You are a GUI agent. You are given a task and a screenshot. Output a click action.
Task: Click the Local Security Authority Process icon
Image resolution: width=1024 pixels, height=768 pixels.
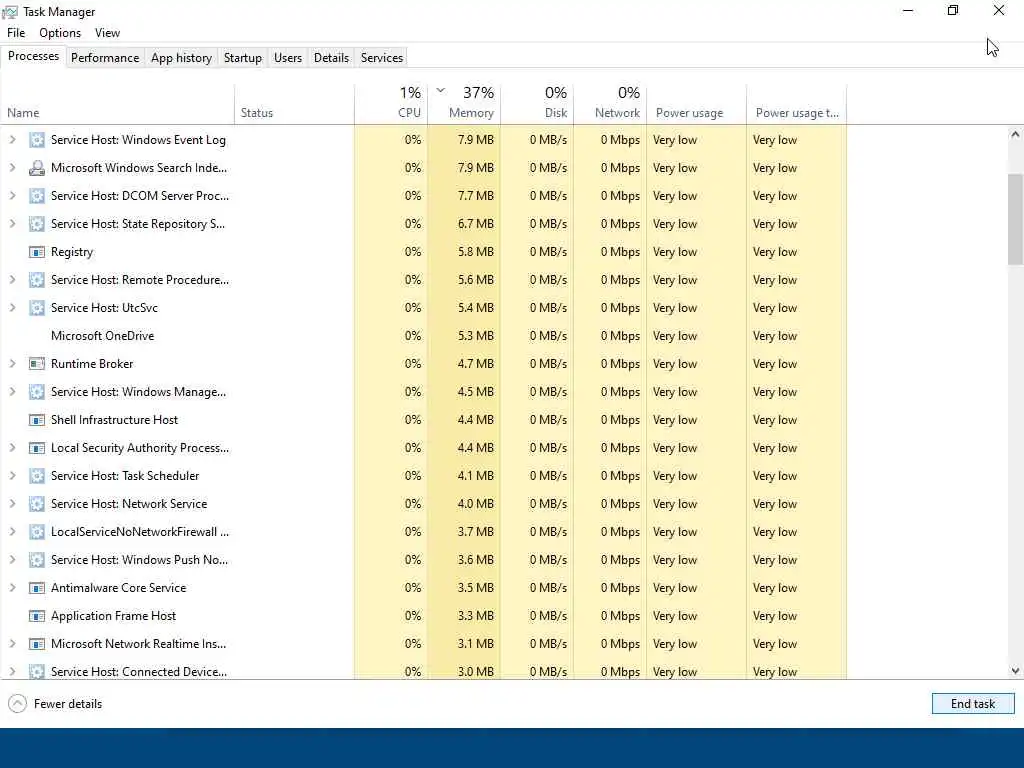[x=37, y=448]
